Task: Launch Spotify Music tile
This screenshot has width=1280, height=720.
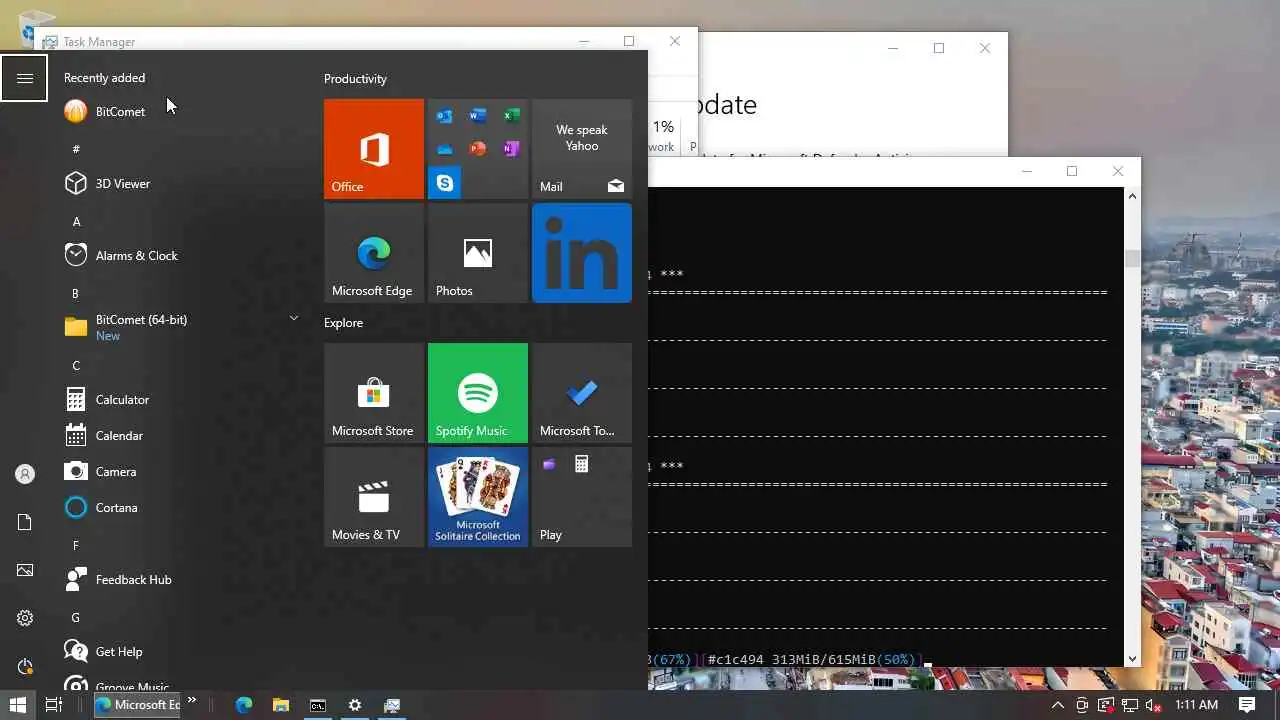Action: [x=478, y=393]
